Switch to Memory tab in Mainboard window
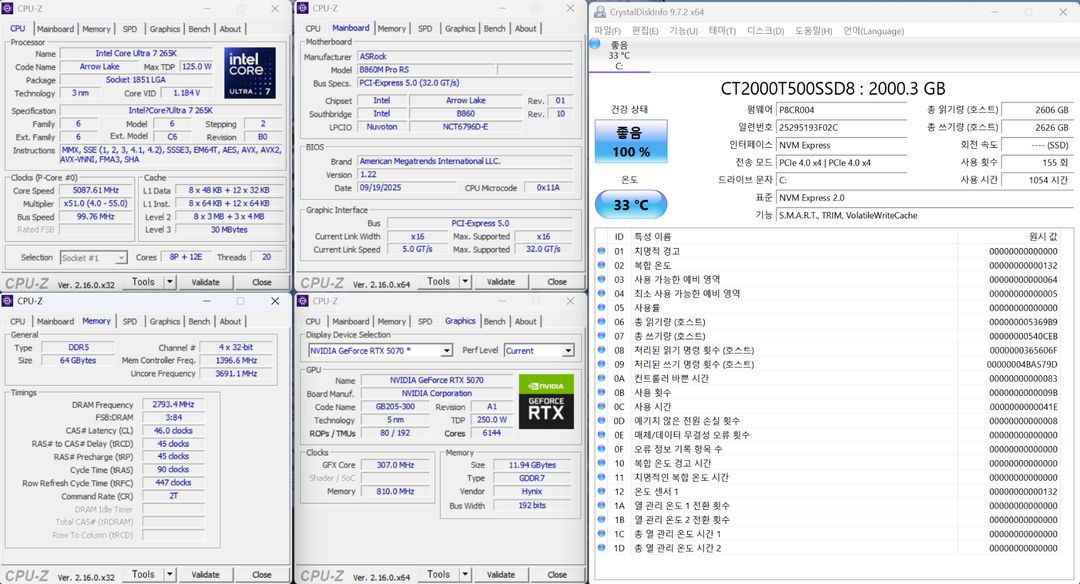This screenshot has width=1080, height=584. coord(391,29)
